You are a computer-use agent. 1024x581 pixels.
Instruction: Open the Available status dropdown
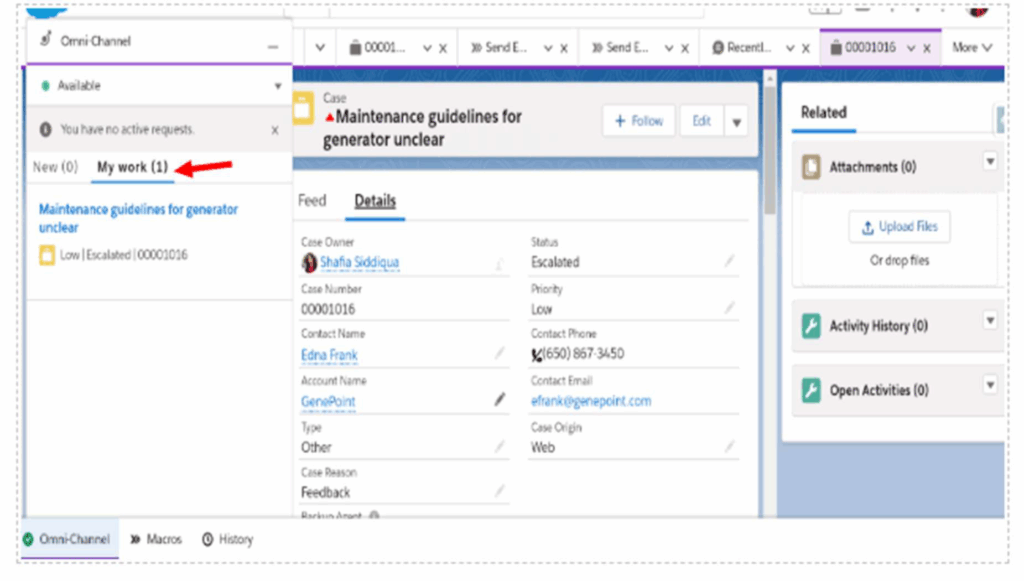pos(277,87)
